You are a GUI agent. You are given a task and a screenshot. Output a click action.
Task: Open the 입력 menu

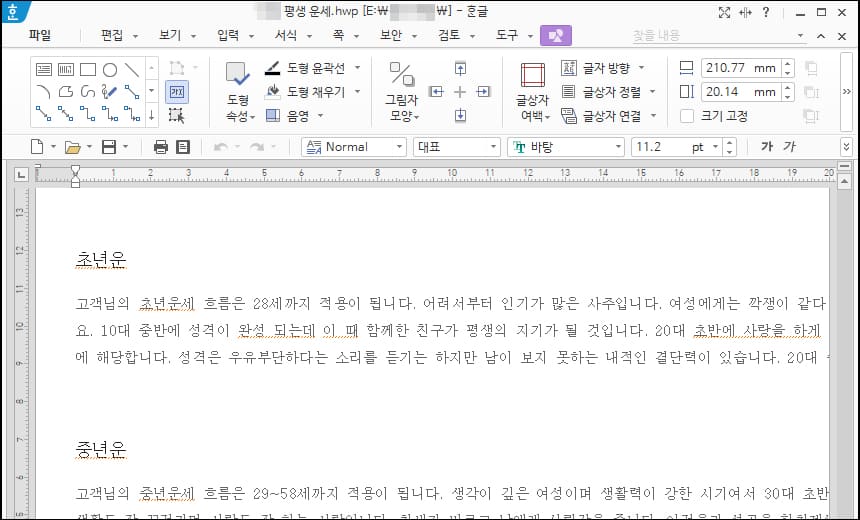pos(229,36)
